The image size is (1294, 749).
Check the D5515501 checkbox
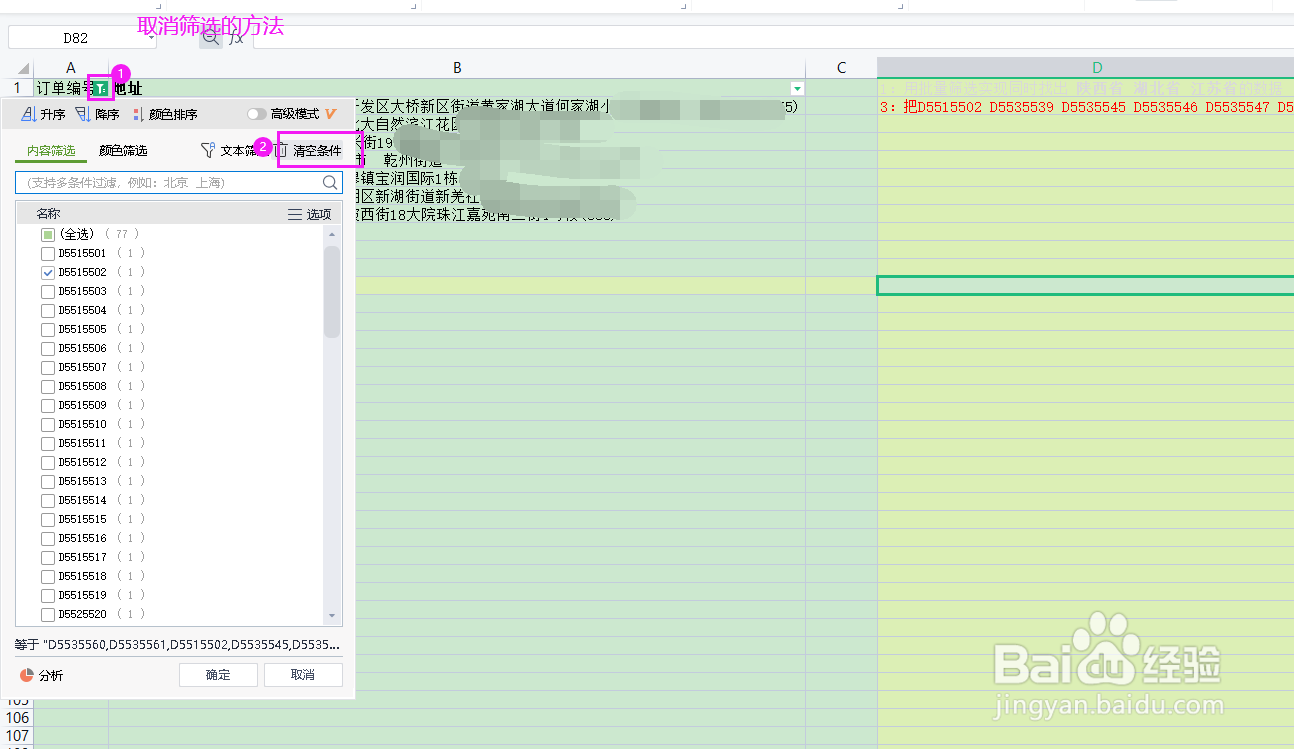pos(47,253)
